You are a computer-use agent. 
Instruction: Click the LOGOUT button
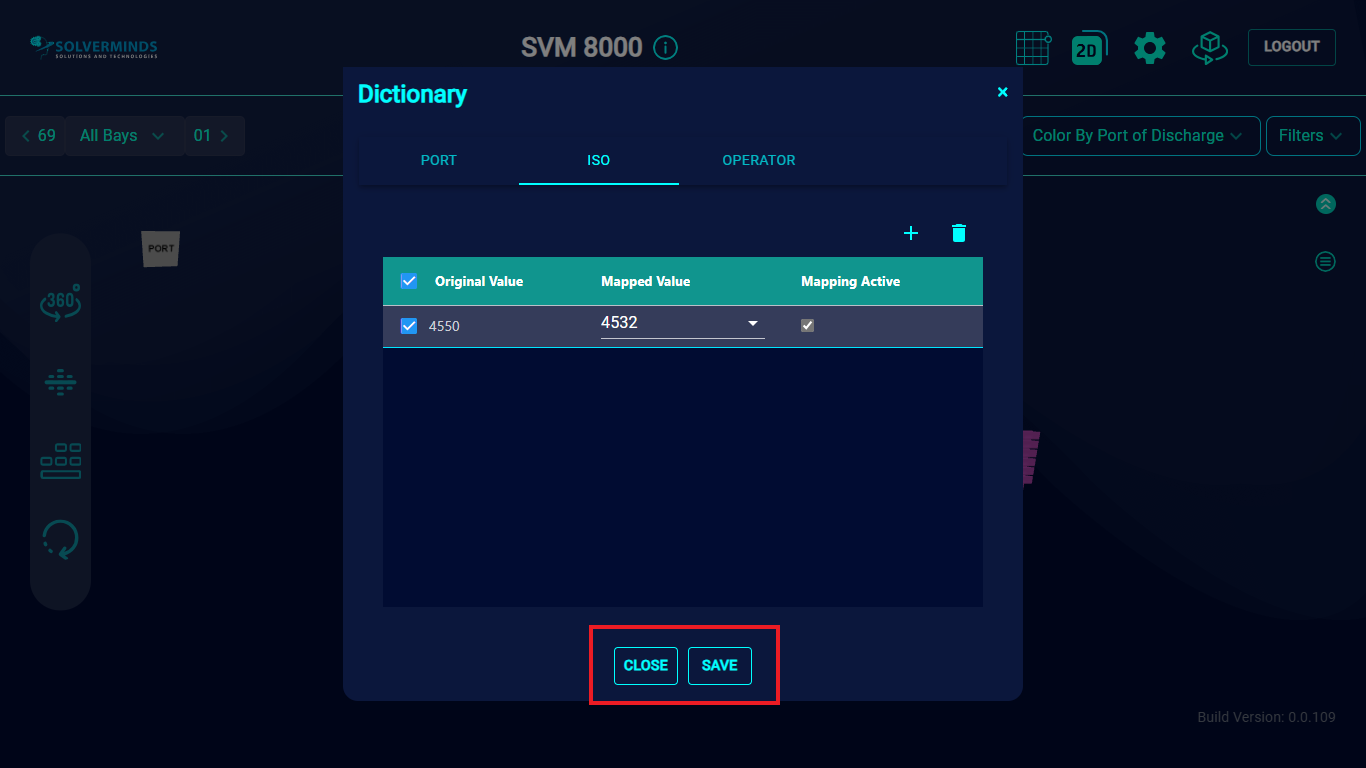1291,47
